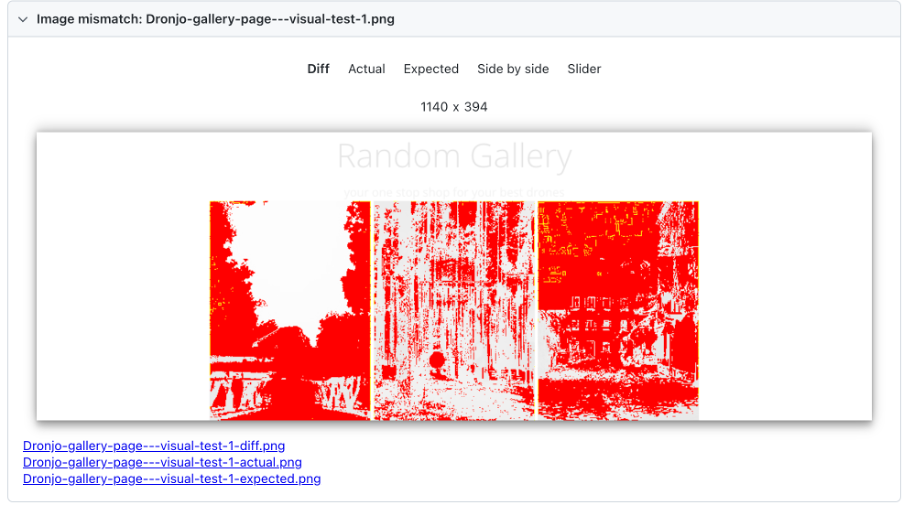
Task: Click the 1140 x 394 dimensions label
Action: click(x=454, y=106)
